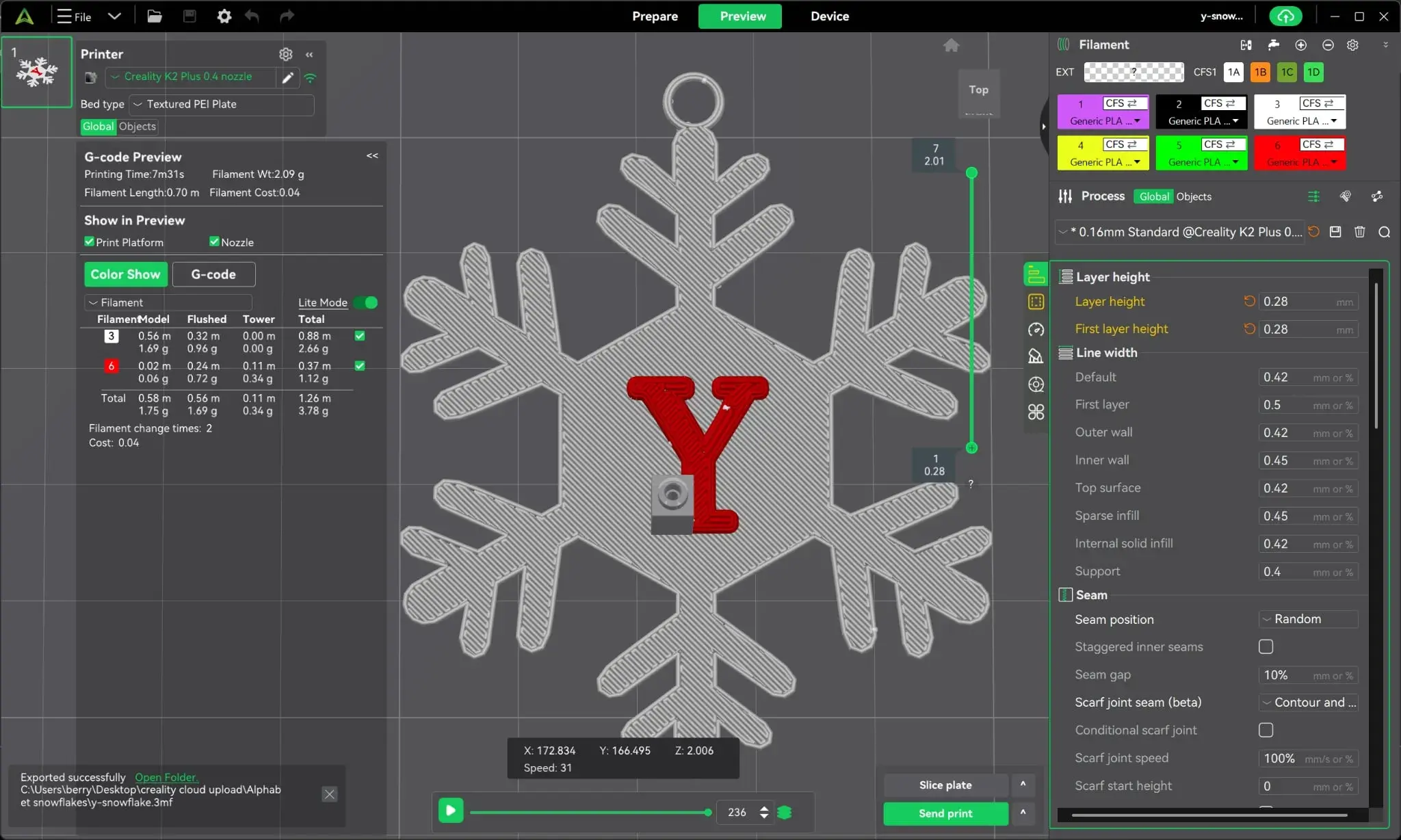The image size is (1401, 840).
Task: Click the Send print button
Action: (945, 813)
